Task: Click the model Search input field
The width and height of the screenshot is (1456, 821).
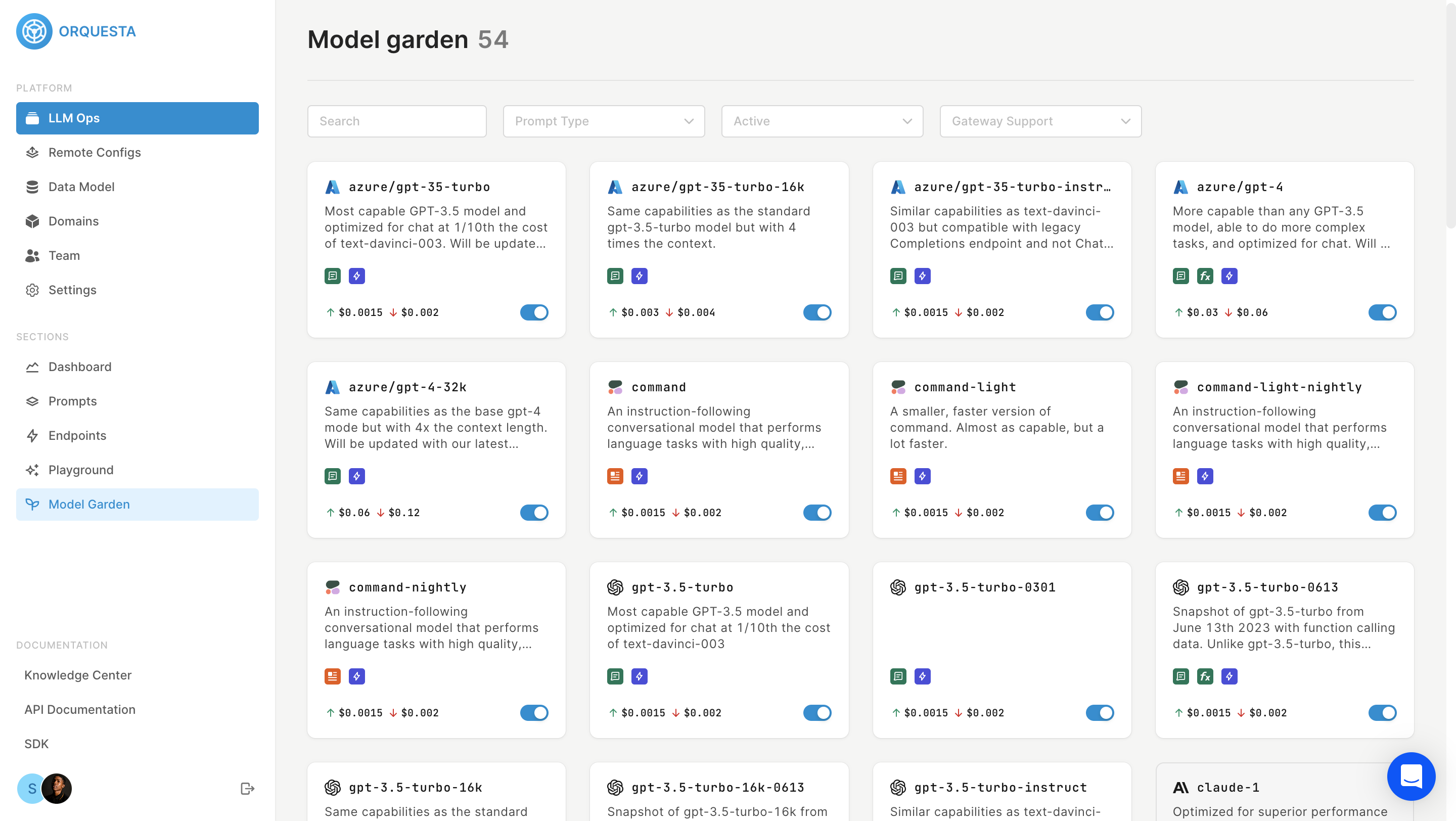Action: [x=397, y=121]
